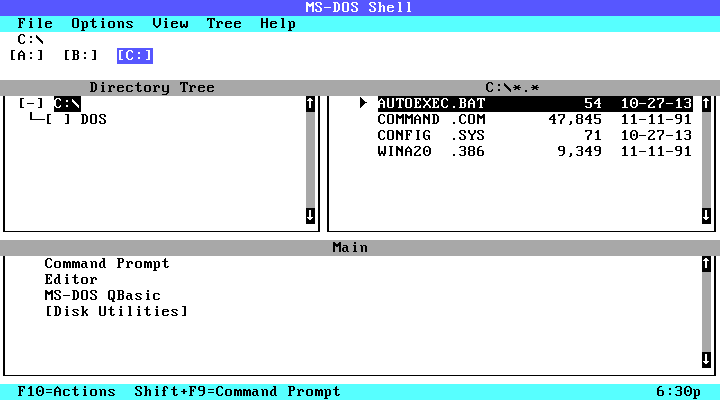This screenshot has height=400, width=720.
Task: Select the WINA20.386 file
Action: (x=535, y=152)
